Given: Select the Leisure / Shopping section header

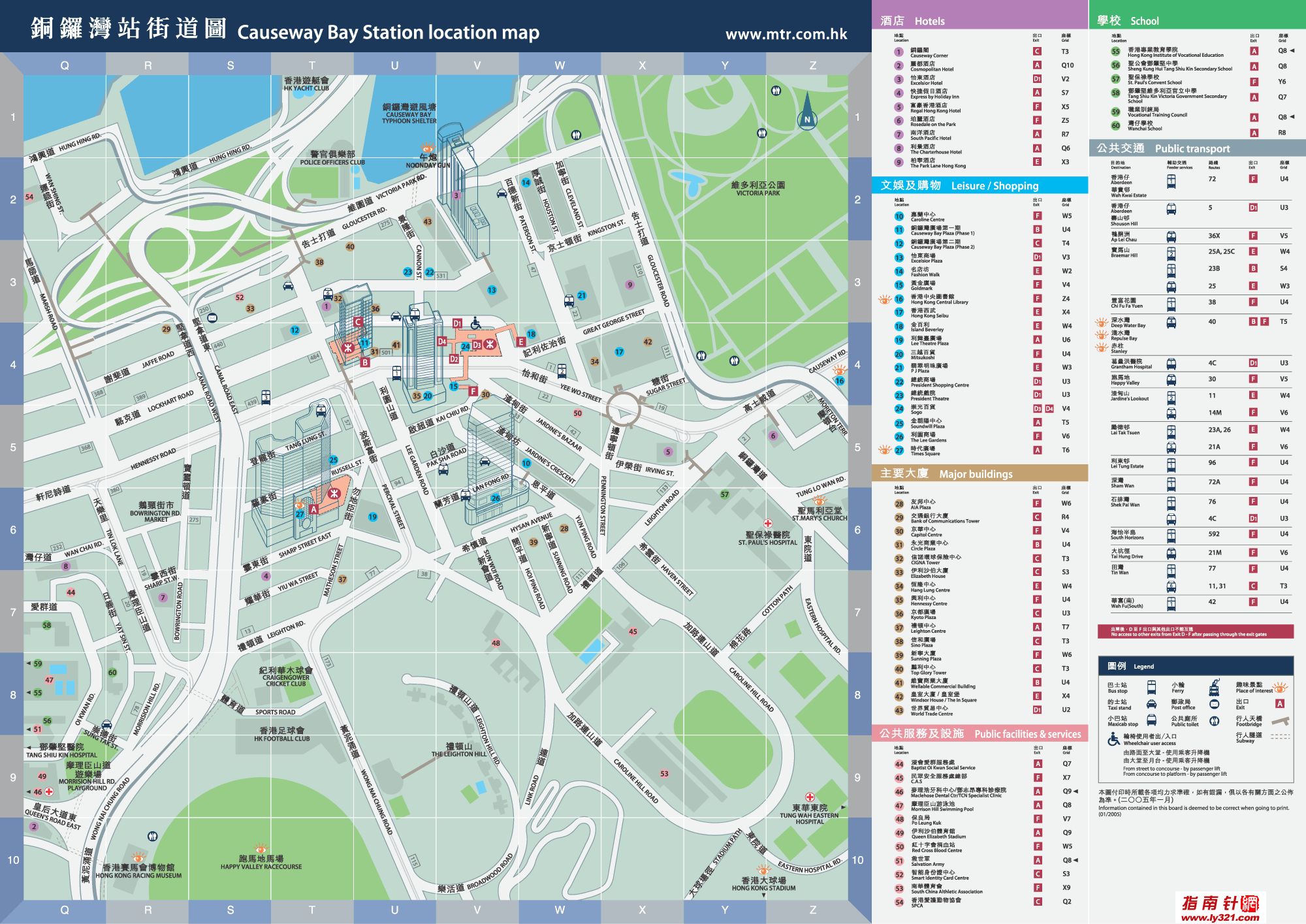Looking at the screenshot, I should tap(979, 185).
